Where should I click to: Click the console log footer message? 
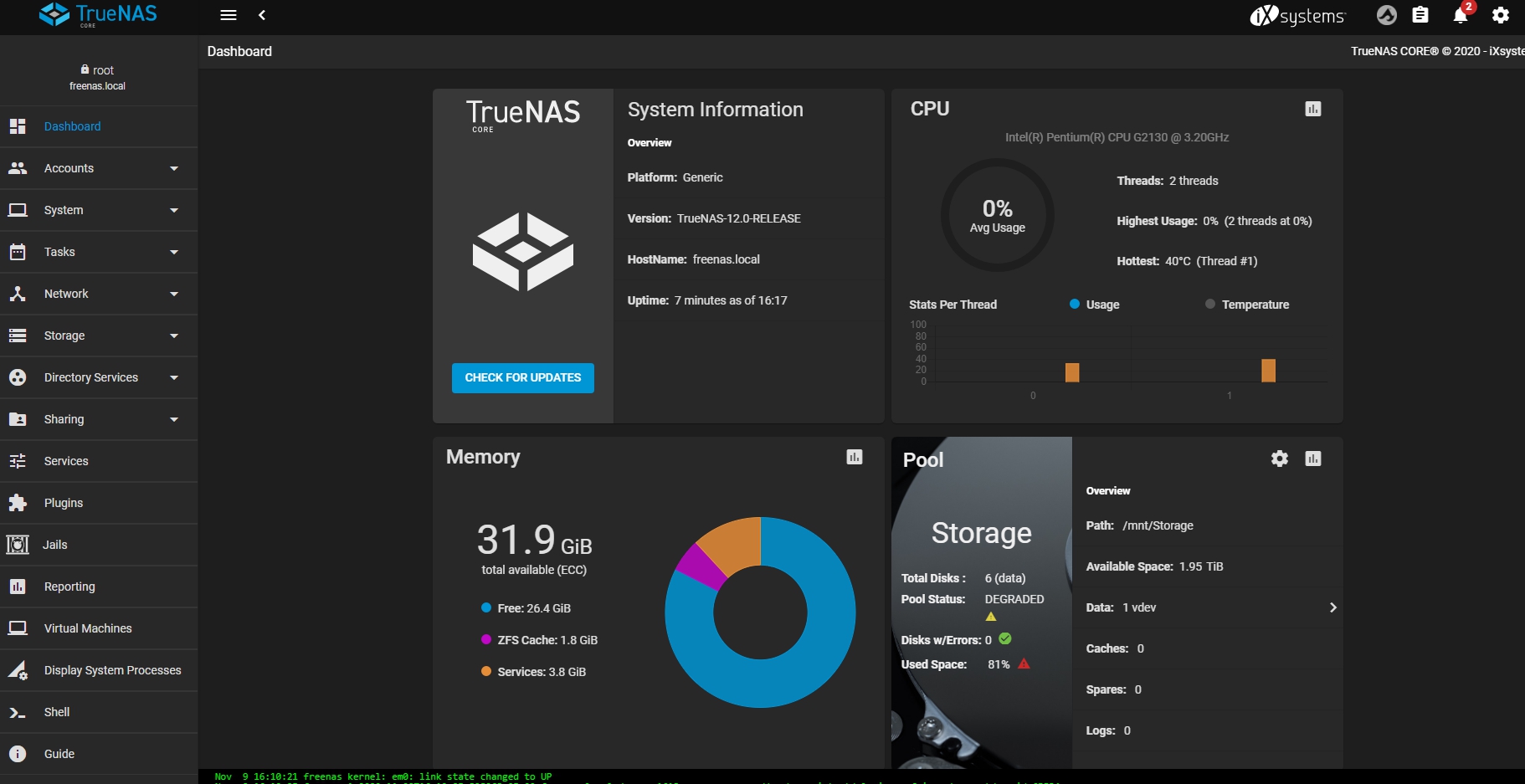point(383,776)
